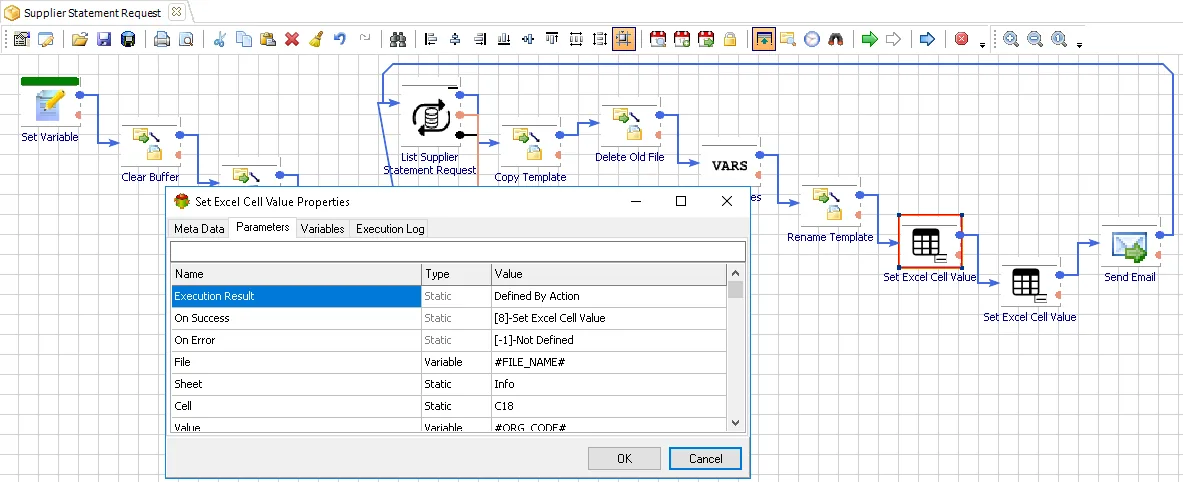
Task: Click the folder with magnifier icon
Action: coord(788,39)
